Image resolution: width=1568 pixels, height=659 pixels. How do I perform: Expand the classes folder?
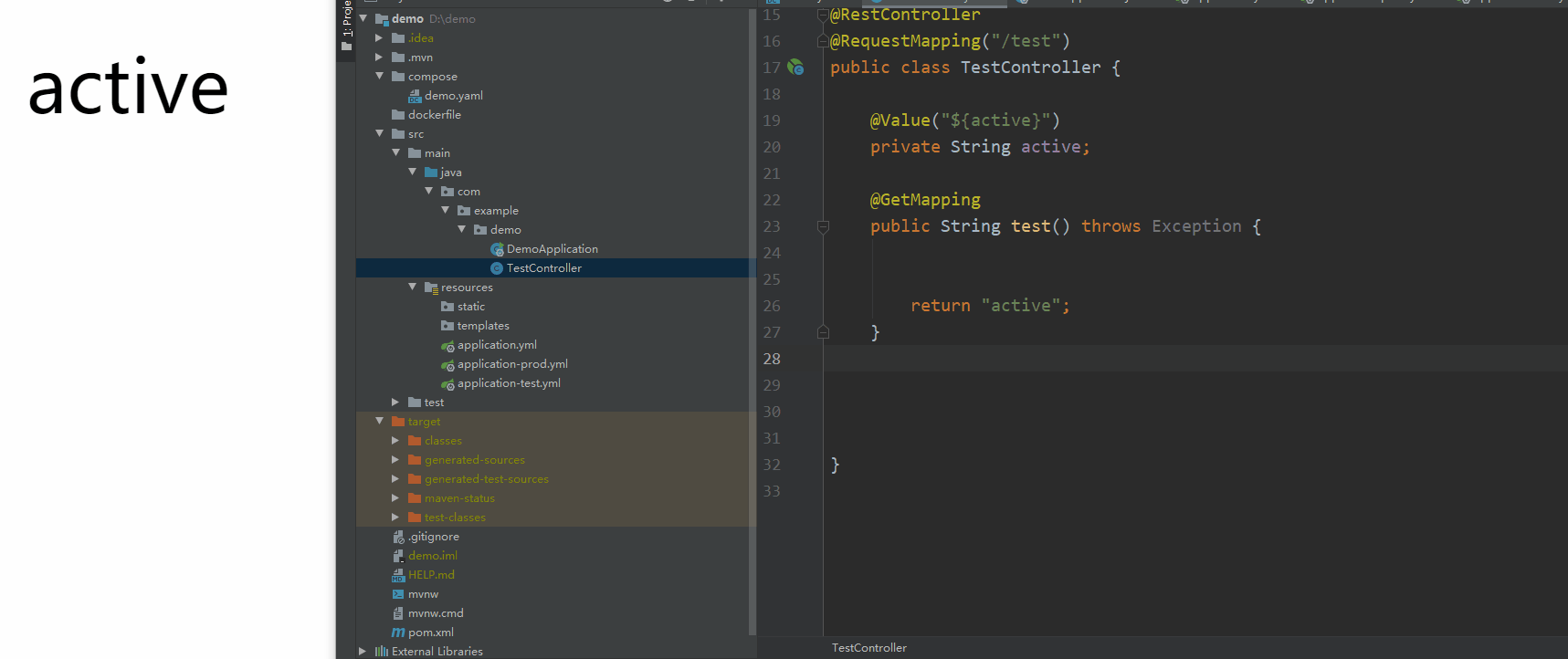click(x=395, y=441)
